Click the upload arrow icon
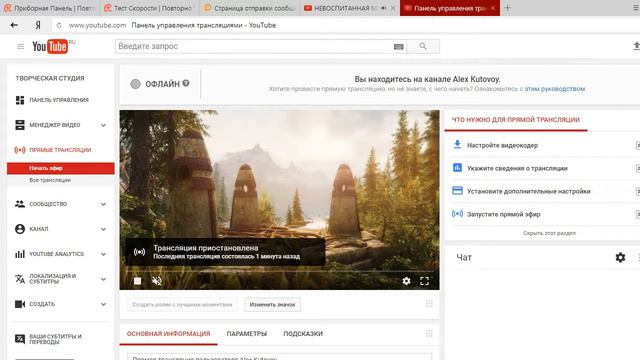This screenshot has width=640, height=360. [x=636, y=46]
